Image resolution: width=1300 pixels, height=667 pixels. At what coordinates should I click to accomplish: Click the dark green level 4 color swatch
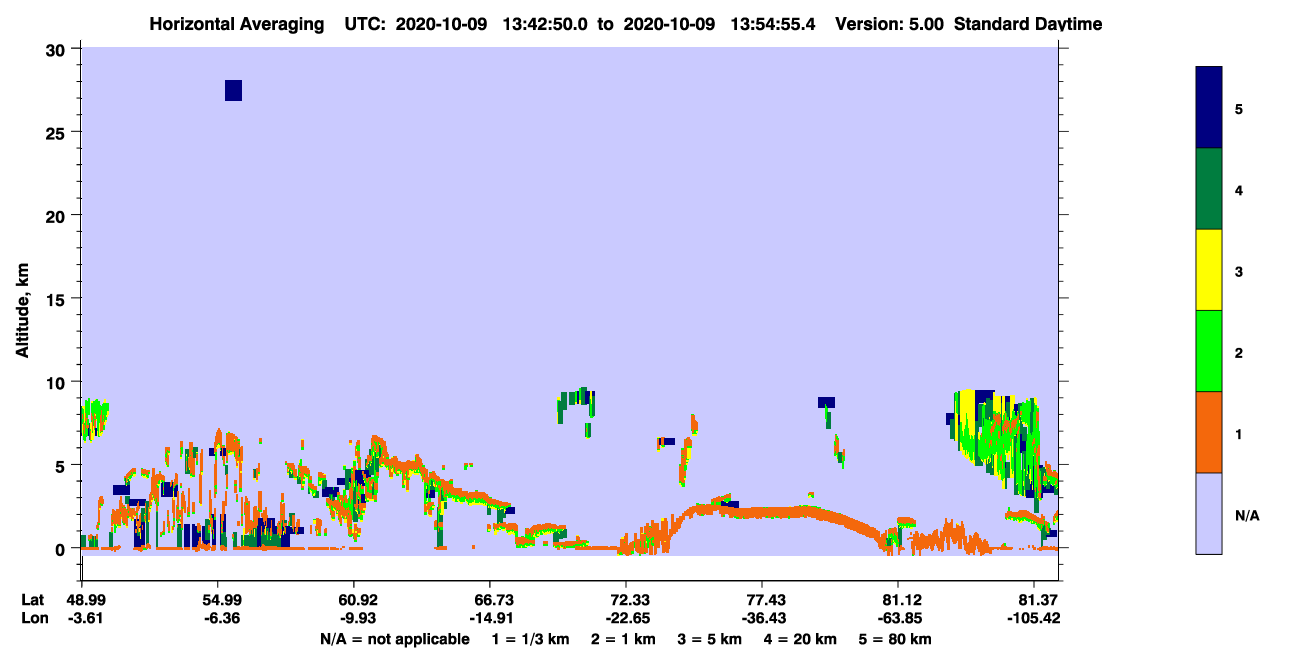pos(1209,189)
